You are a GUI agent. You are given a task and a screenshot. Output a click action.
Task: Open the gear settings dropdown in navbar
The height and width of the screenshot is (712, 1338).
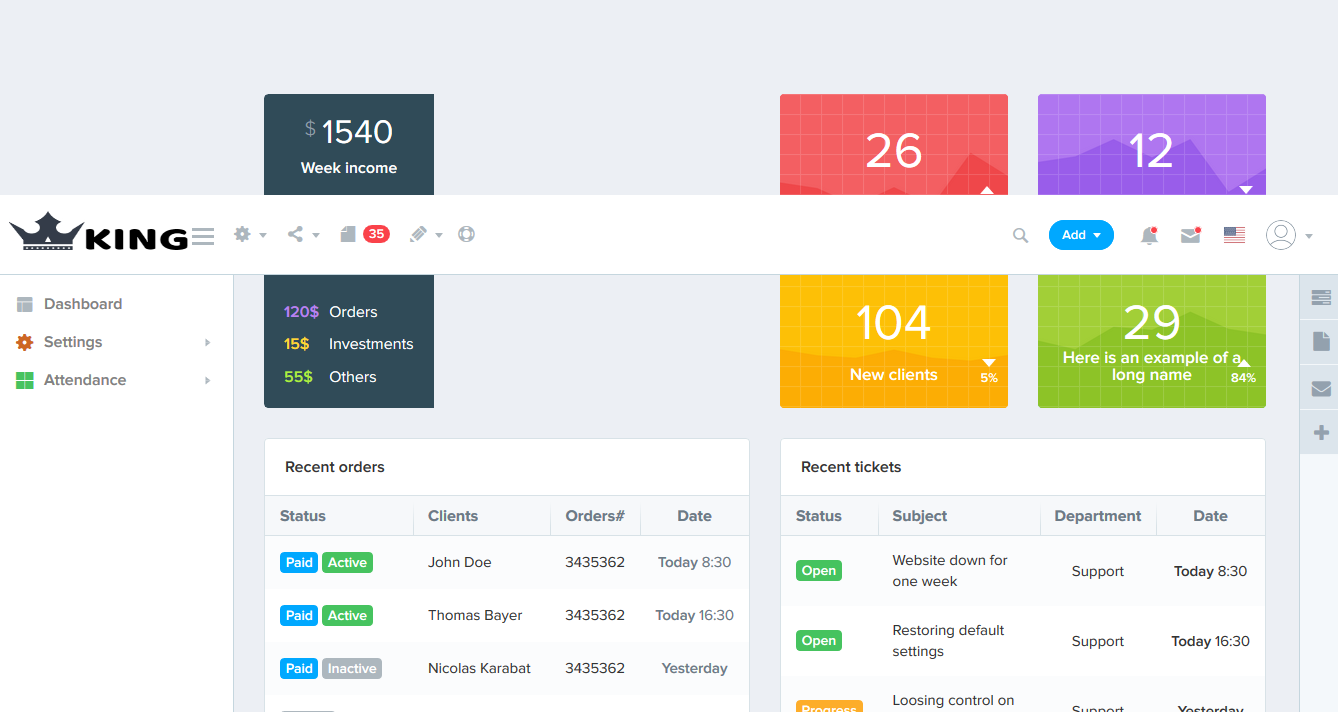[249, 234]
